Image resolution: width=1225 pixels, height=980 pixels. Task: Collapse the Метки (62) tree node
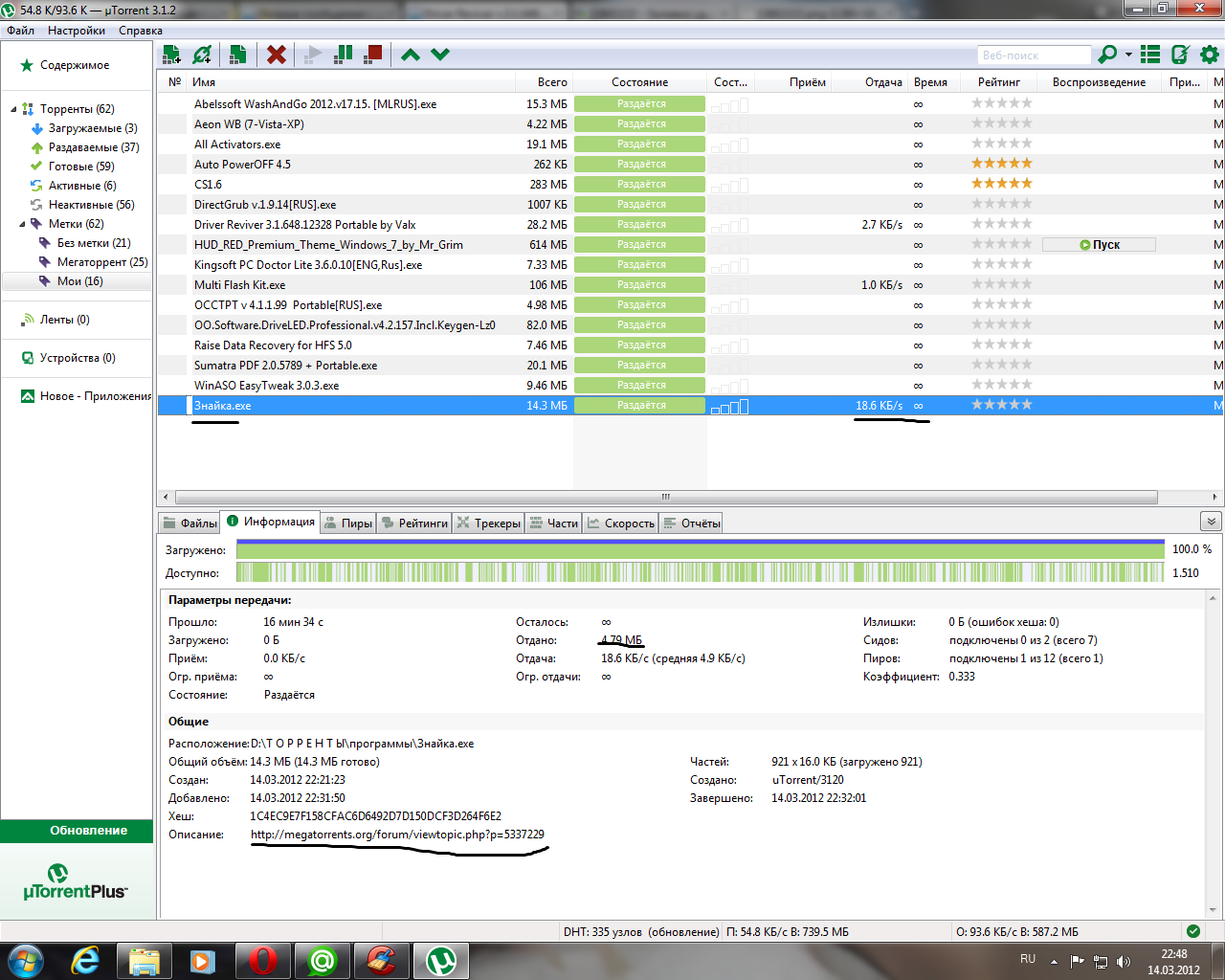(x=22, y=224)
